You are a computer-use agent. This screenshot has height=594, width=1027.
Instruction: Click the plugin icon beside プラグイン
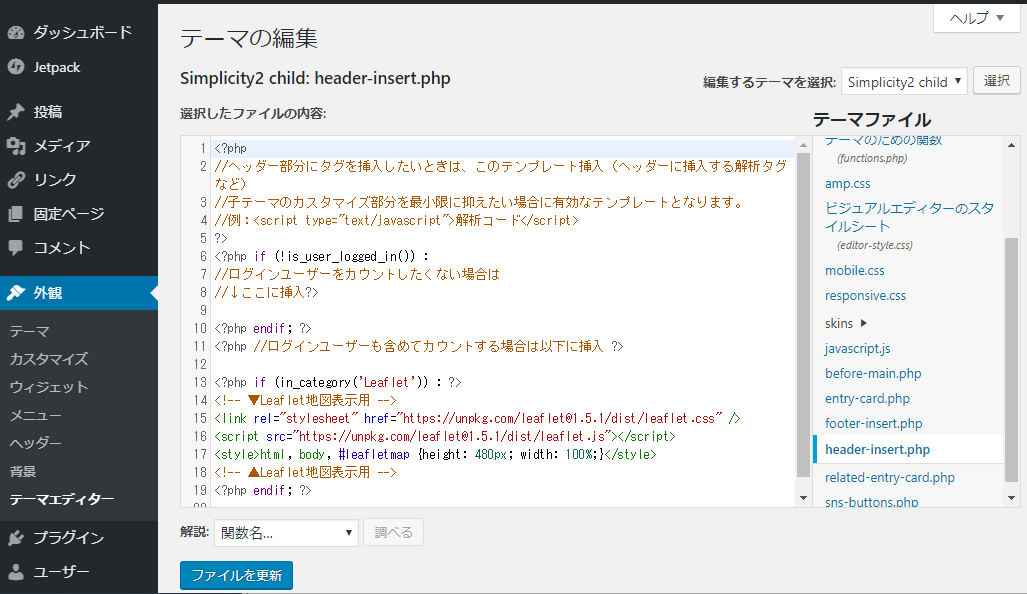16,538
